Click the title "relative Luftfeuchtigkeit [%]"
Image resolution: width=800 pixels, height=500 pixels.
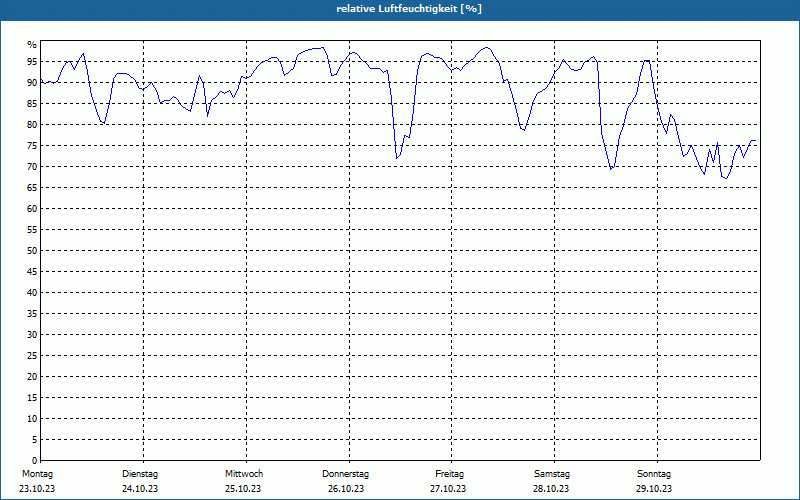click(409, 9)
